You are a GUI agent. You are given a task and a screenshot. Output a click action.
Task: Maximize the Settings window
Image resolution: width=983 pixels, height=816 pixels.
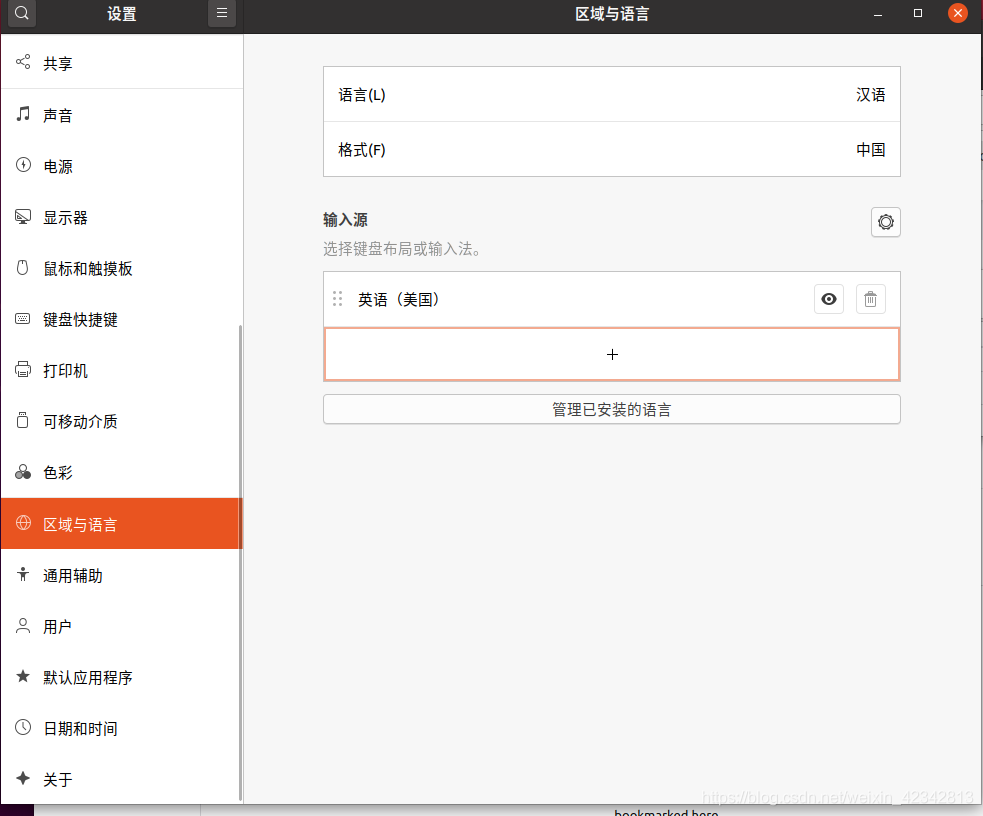918,13
